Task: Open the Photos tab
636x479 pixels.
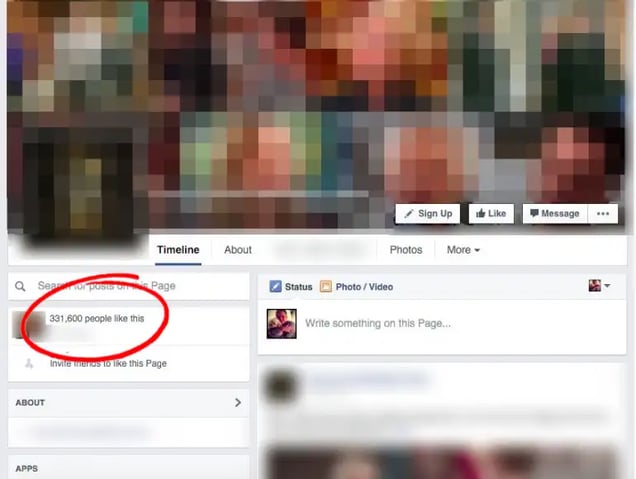Action: click(406, 250)
